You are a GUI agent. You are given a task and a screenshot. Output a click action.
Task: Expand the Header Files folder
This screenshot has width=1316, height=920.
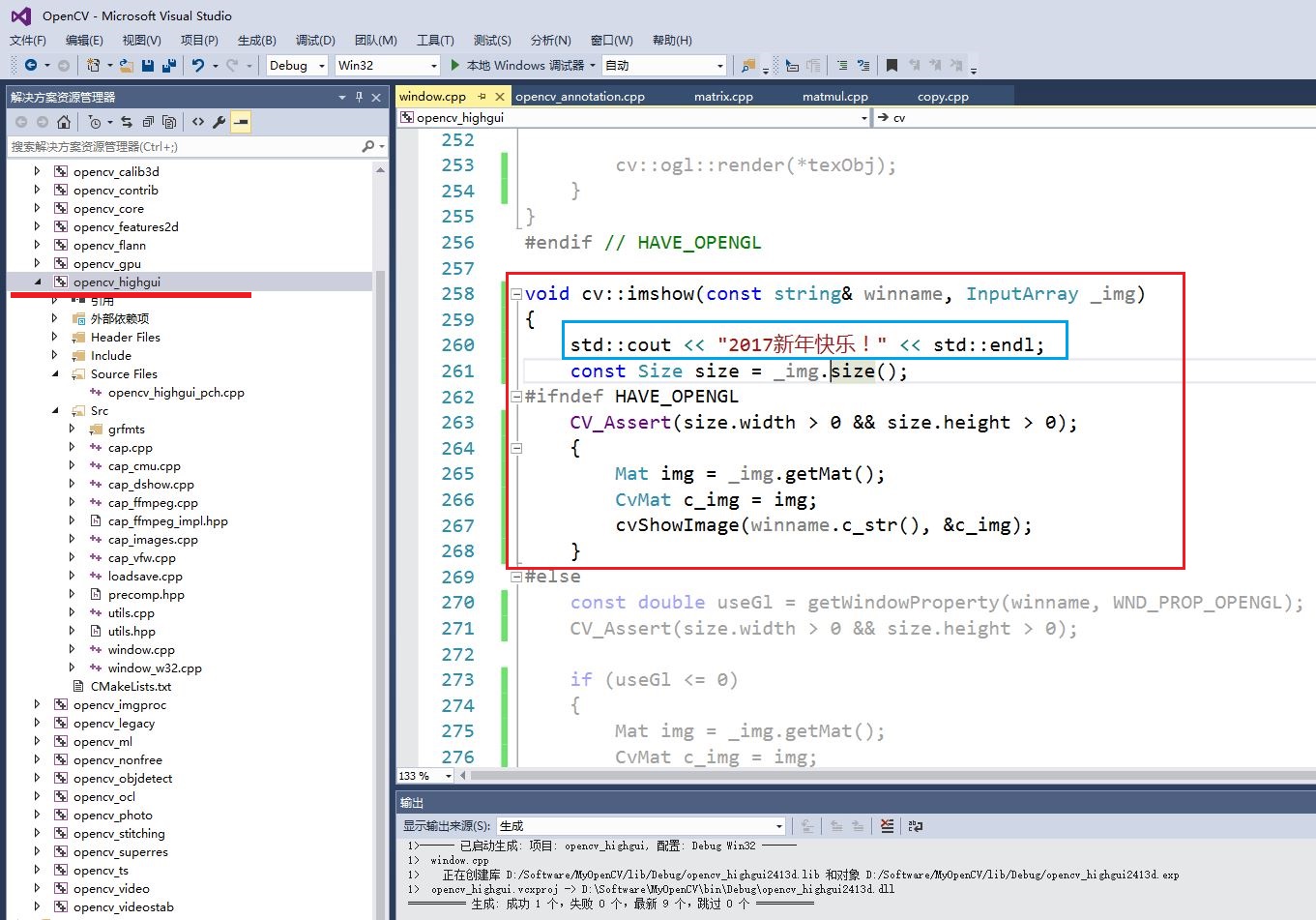(x=55, y=338)
